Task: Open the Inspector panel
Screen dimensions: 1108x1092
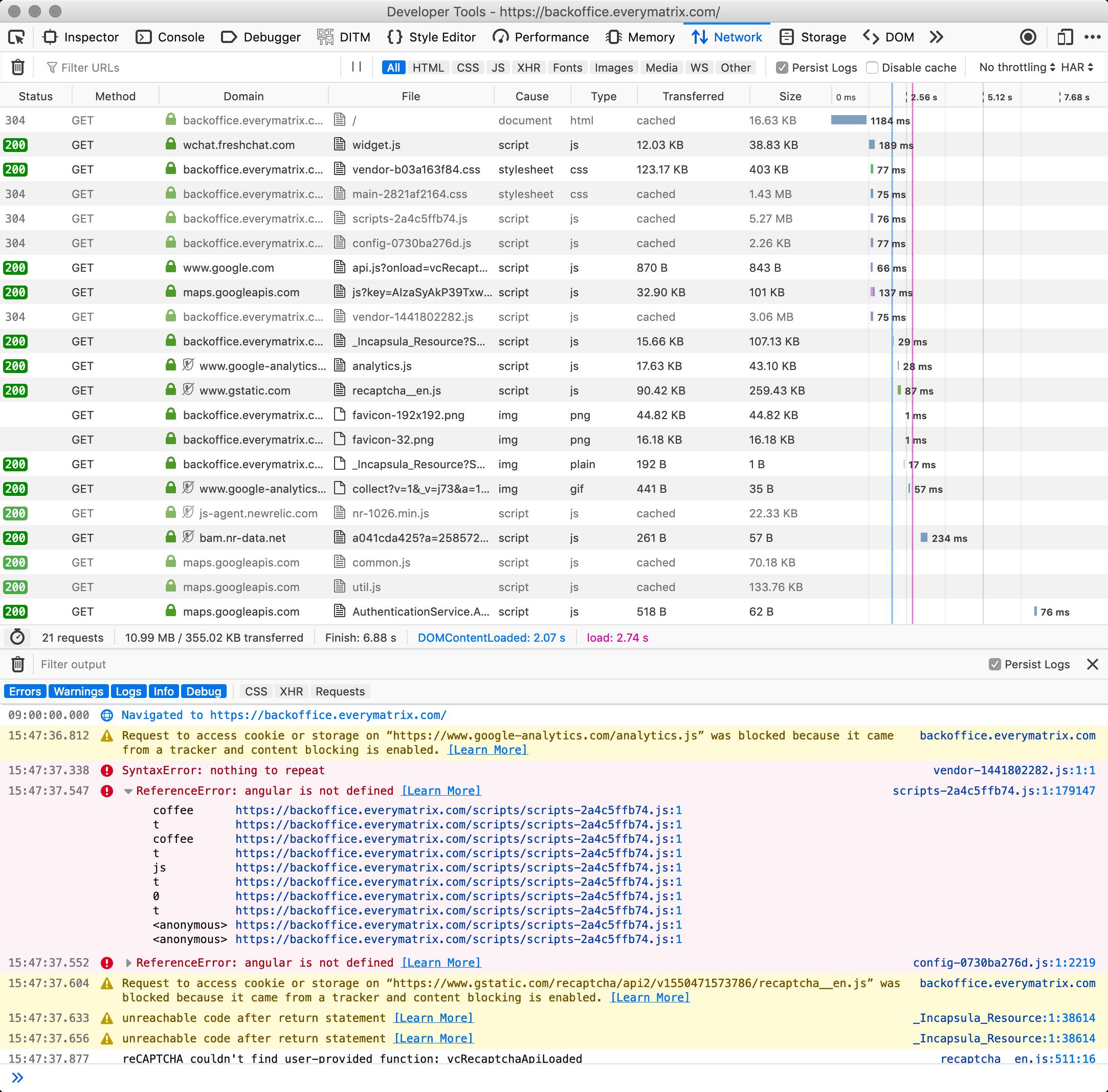Action: tap(82, 37)
